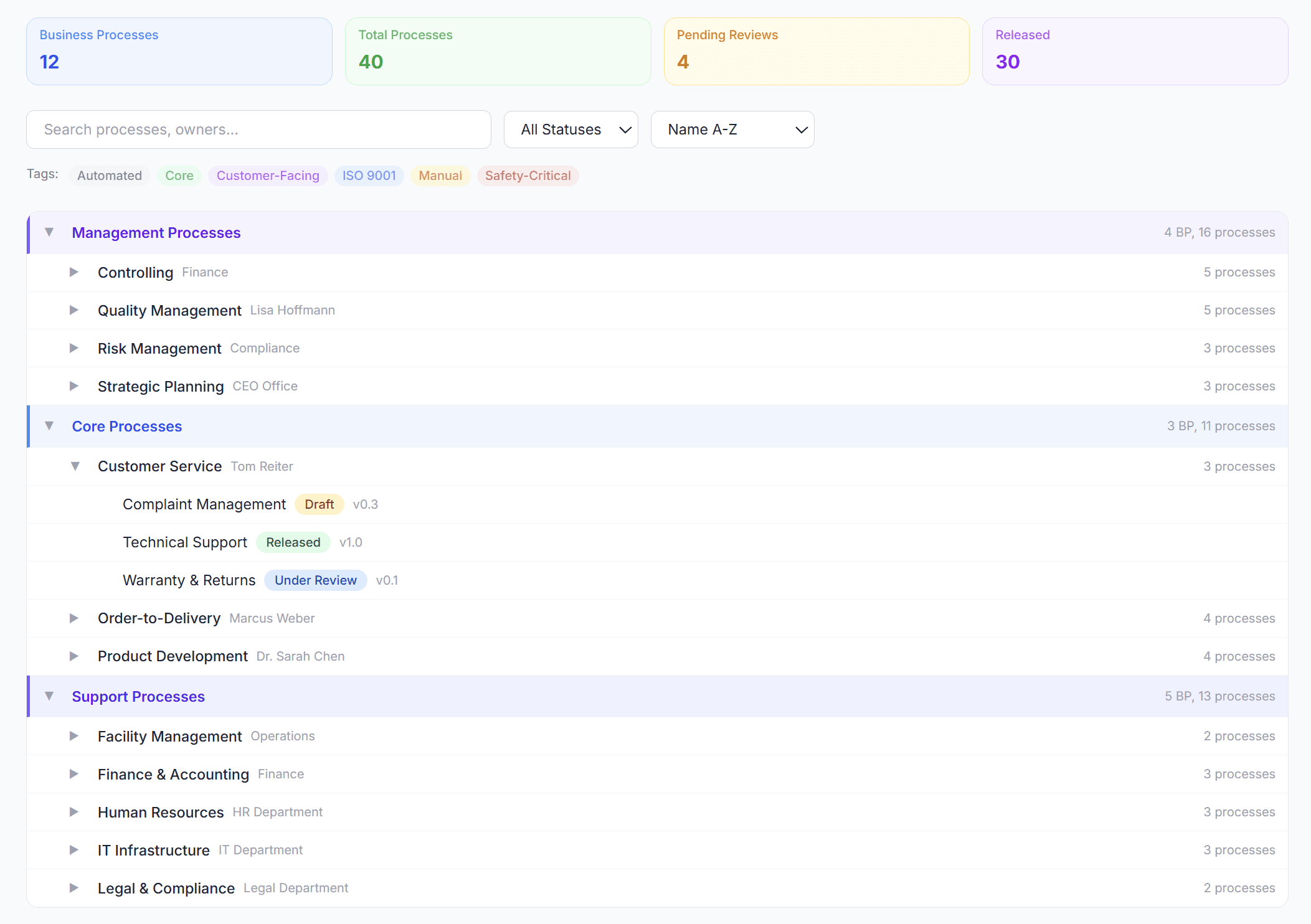Open the Name A-Z sort dropdown

[732, 130]
